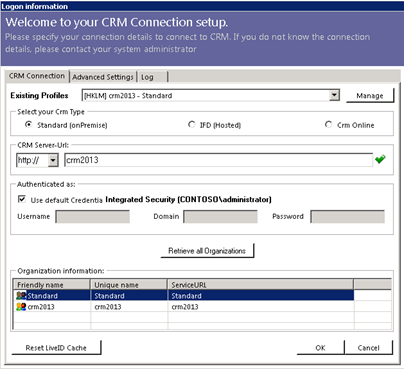Select Standard in Unique name column
Viewport: 404px width, 369px height.
click(109, 296)
